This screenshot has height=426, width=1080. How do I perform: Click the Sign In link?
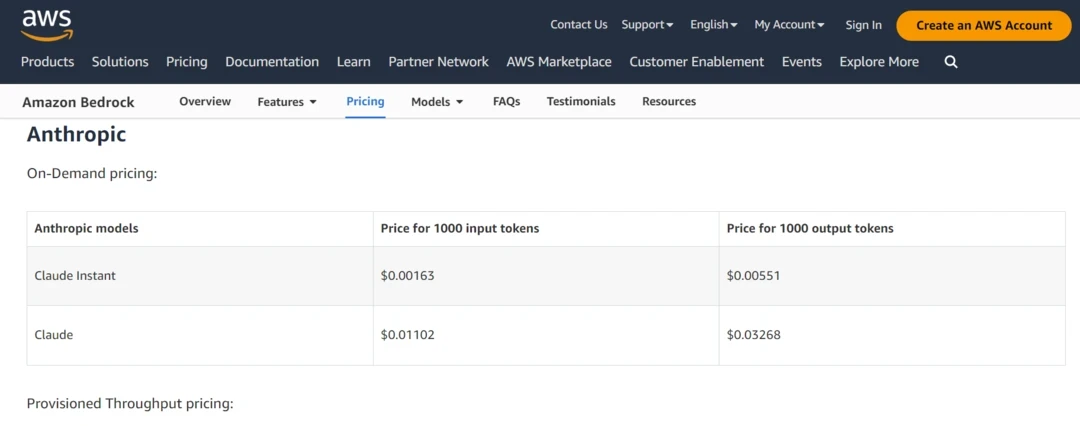[x=863, y=25]
